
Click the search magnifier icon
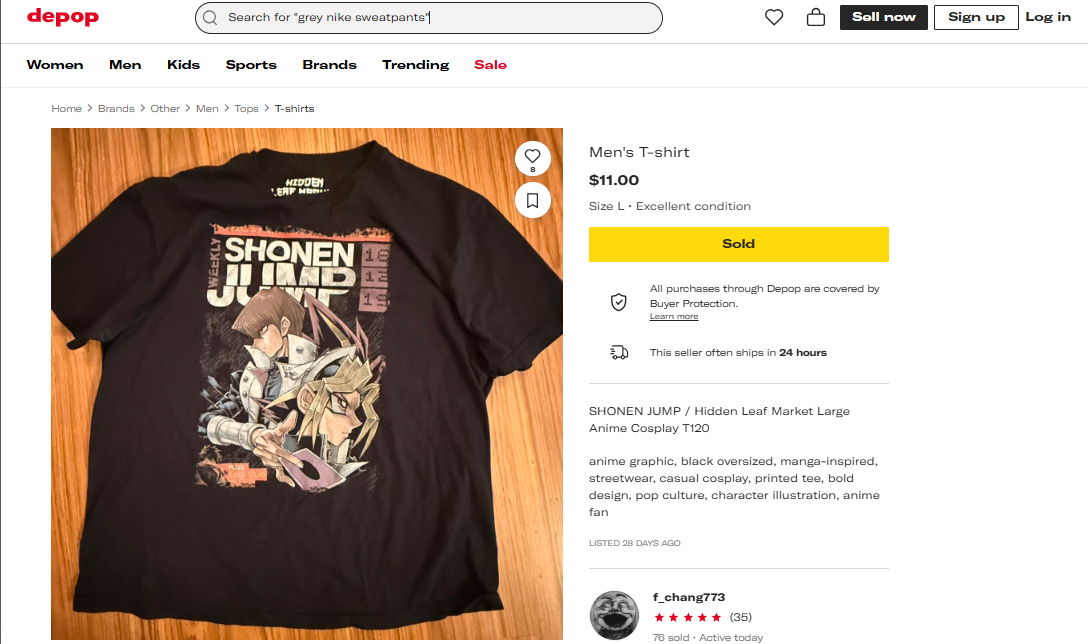click(x=210, y=17)
